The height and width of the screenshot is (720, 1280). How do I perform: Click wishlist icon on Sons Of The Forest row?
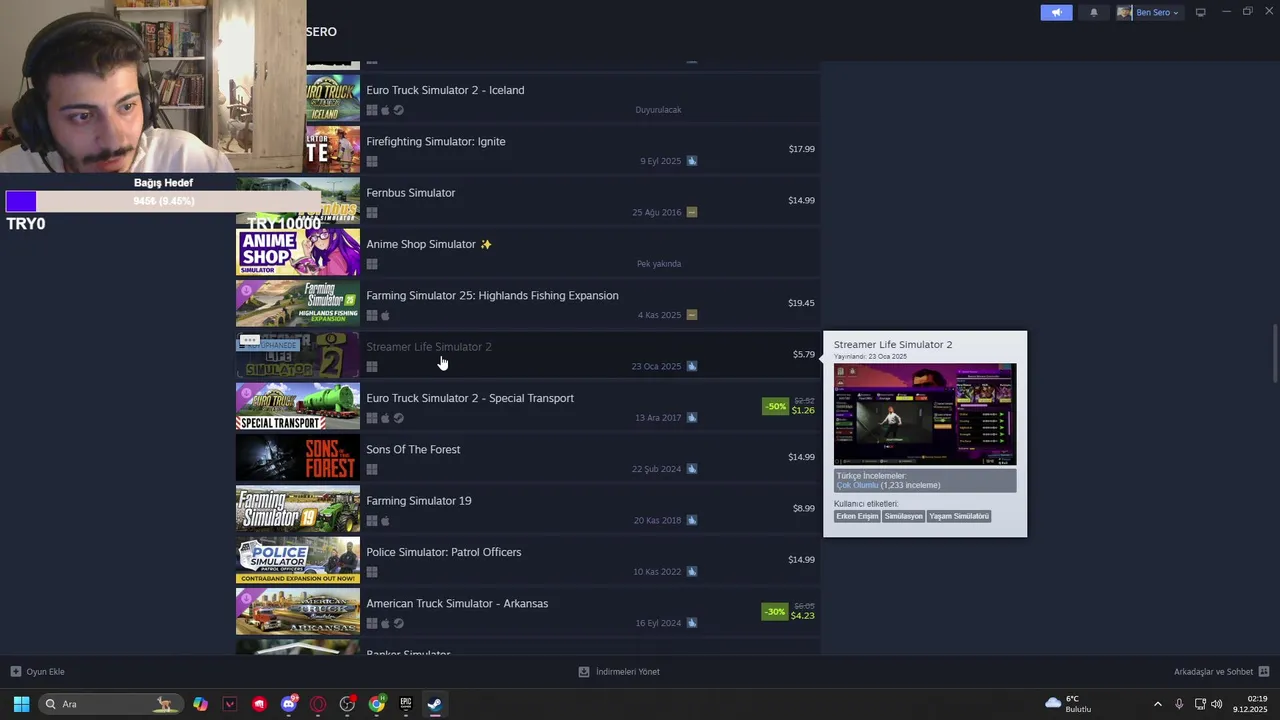click(692, 469)
